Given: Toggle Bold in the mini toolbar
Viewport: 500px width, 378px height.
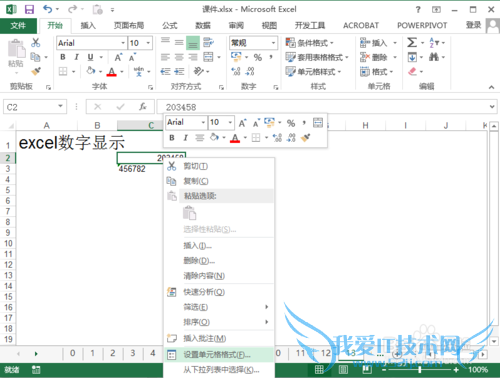Looking at the screenshot, I should click(x=172, y=138).
